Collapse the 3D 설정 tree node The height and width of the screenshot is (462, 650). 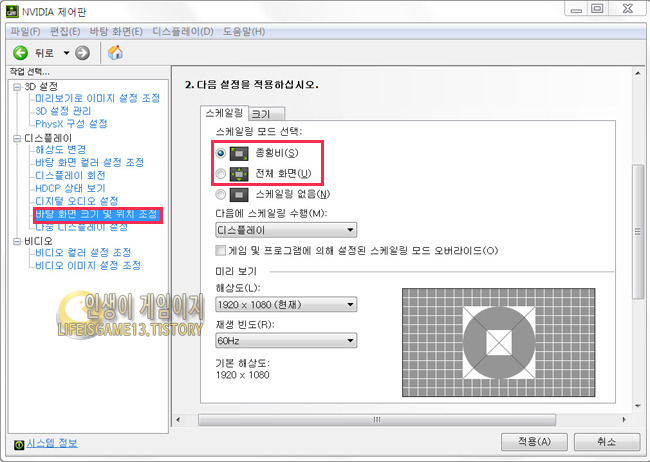point(17,87)
